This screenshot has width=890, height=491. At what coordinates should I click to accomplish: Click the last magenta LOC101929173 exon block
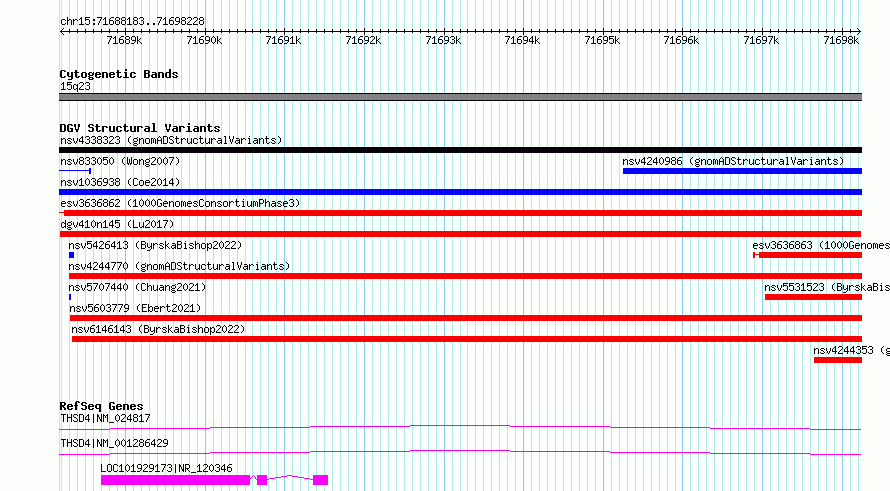click(321, 480)
